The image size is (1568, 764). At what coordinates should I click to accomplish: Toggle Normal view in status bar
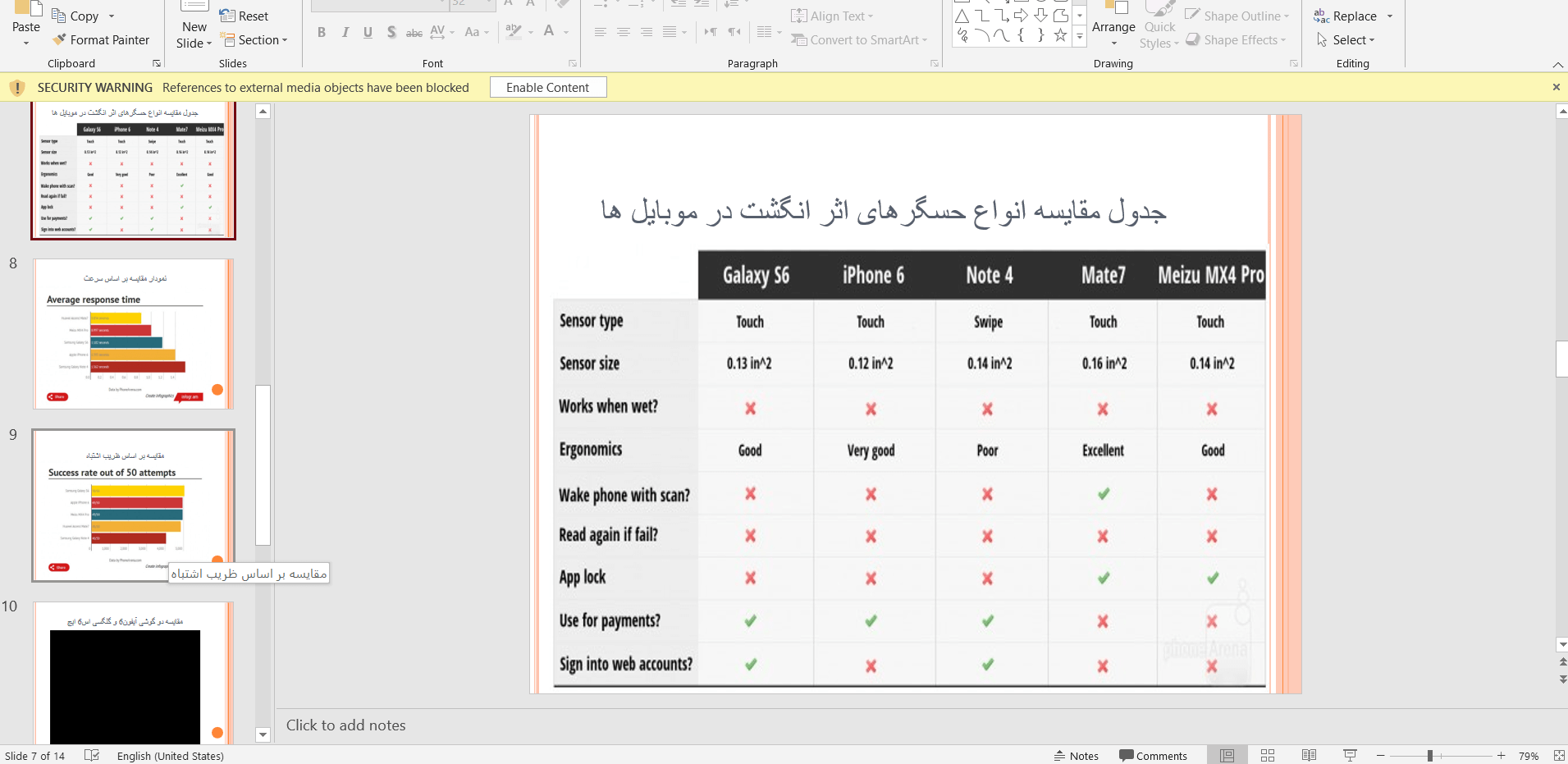coord(1227,756)
